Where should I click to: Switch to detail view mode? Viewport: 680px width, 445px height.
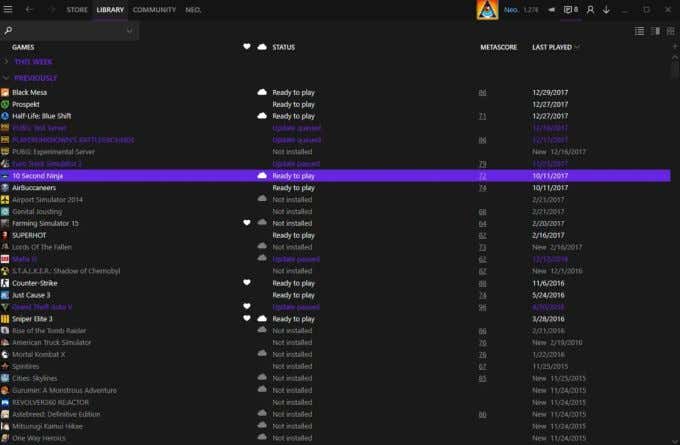[x=656, y=31]
